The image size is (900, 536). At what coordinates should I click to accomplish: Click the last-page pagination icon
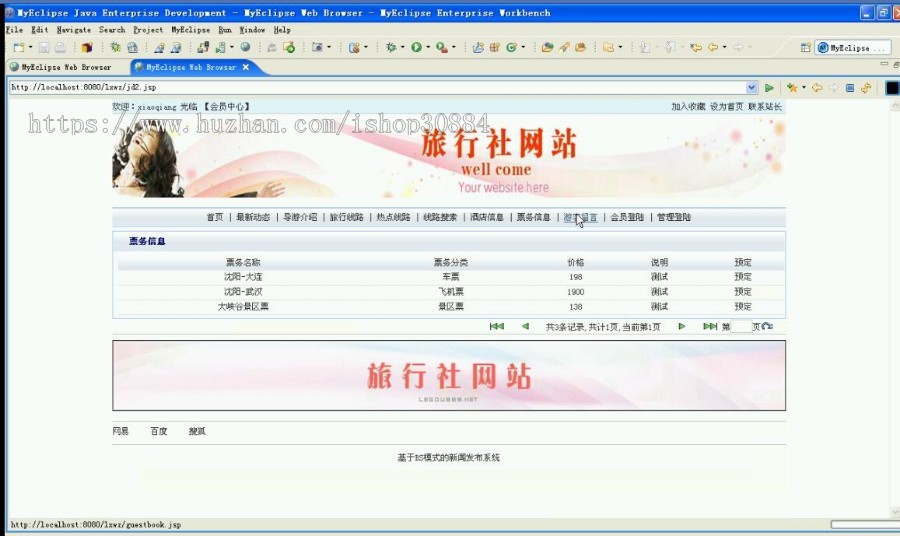click(710, 326)
